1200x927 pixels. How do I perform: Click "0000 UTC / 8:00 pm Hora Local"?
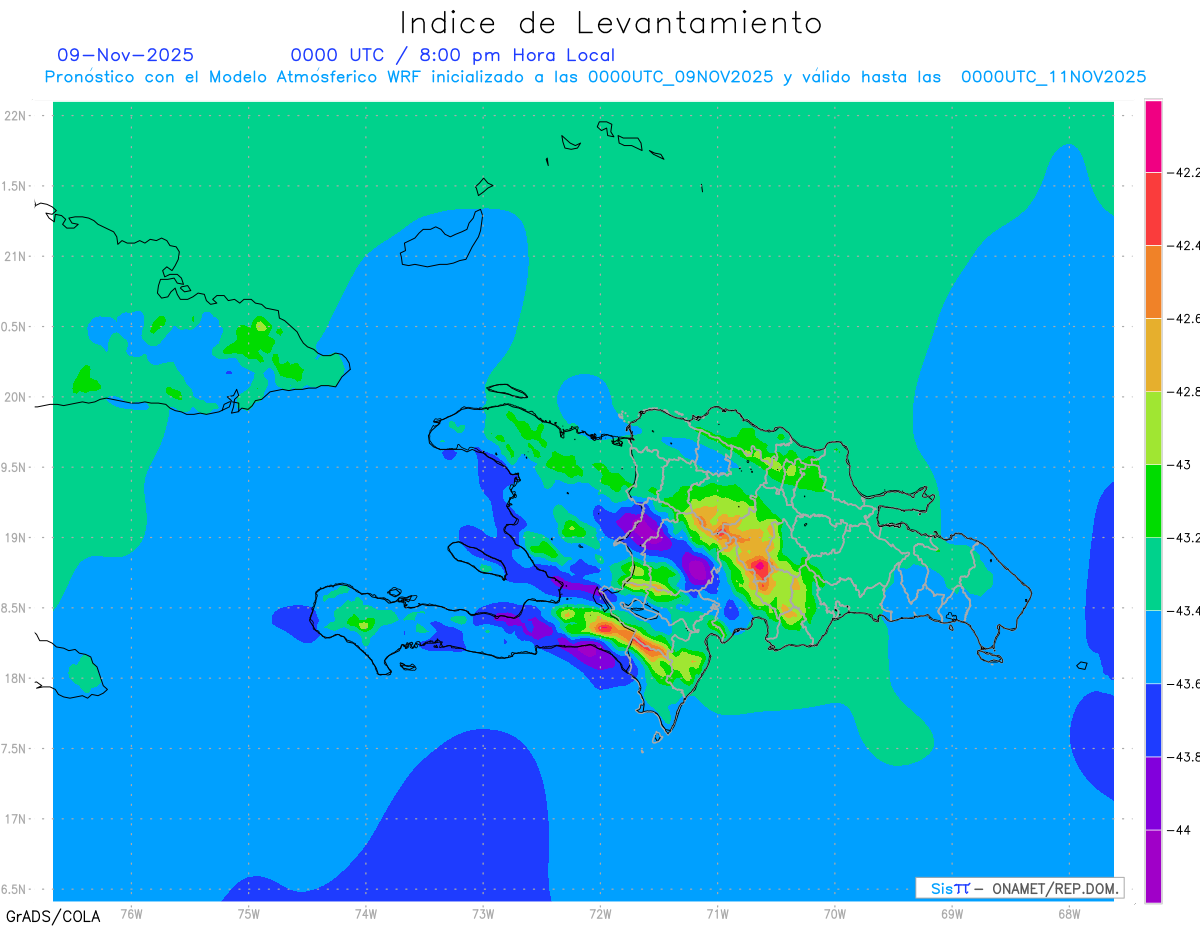click(452, 55)
